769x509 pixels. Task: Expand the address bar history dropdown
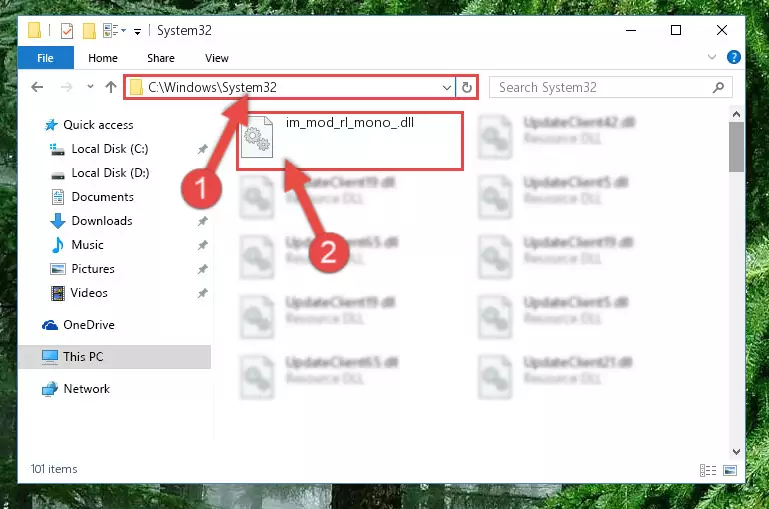[447, 88]
